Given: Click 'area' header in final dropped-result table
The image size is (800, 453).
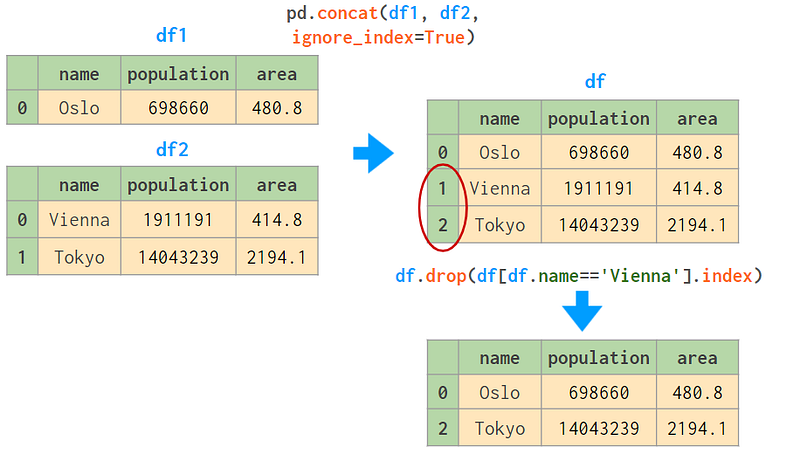Looking at the screenshot, I should point(697,357).
